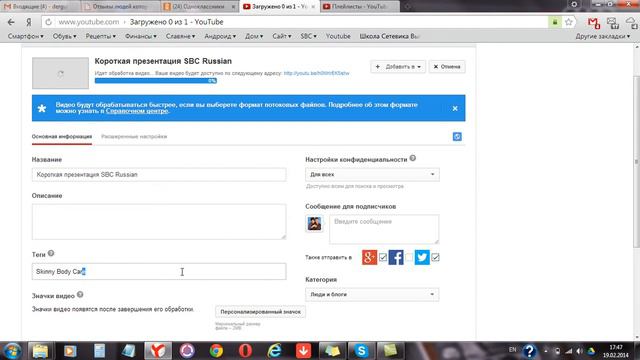This screenshot has height=360, width=640.
Task: Click the Twitter share icon
Action: (x=422, y=258)
